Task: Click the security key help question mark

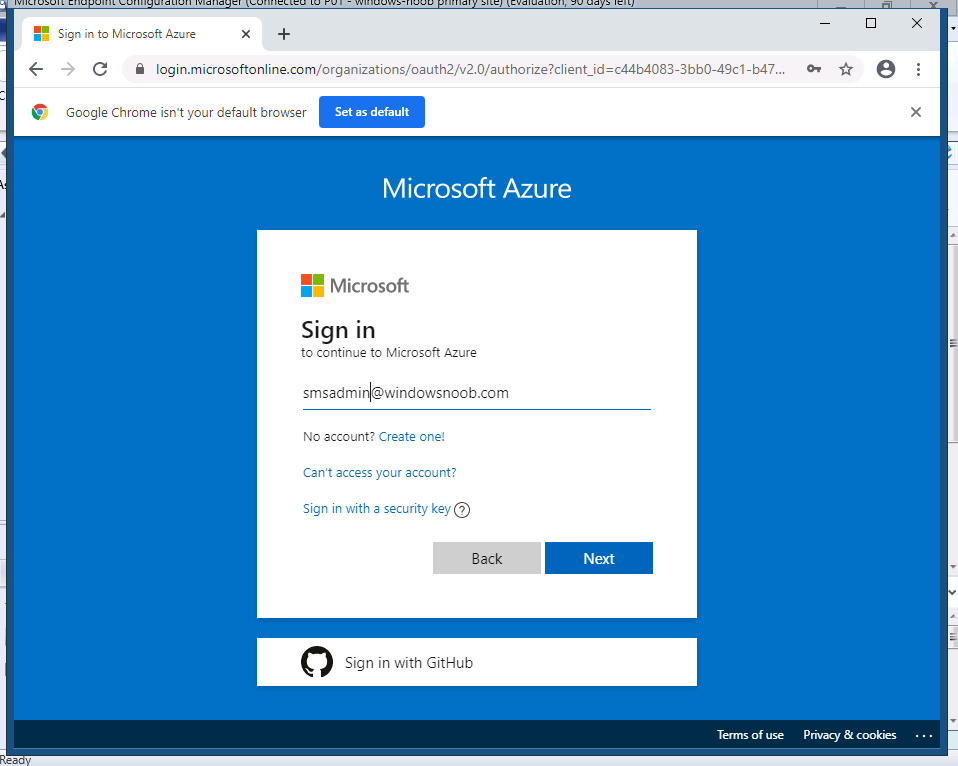Action: coord(463,509)
